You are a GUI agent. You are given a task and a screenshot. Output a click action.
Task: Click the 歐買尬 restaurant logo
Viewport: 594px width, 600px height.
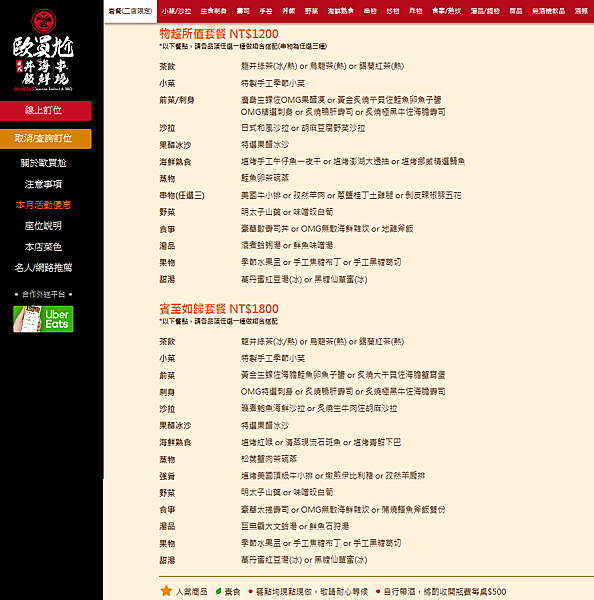43,50
